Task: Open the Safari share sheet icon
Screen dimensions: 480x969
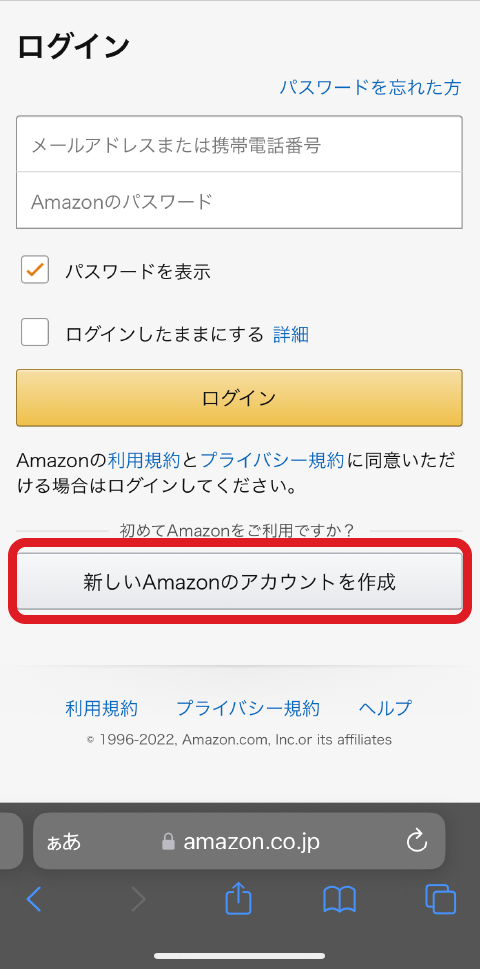Action: (x=238, y=898)
